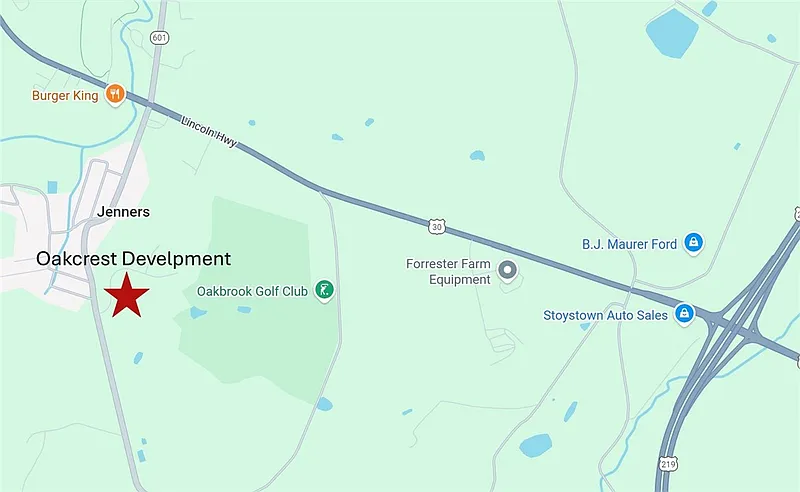Click the Route 601 highway shield
Viewport: 800px width, 492px height.
(x=159, y=38)
